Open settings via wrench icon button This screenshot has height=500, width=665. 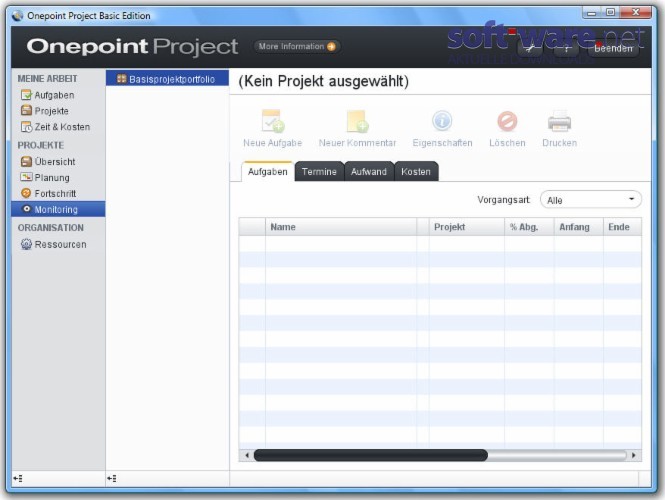(530, 49)
